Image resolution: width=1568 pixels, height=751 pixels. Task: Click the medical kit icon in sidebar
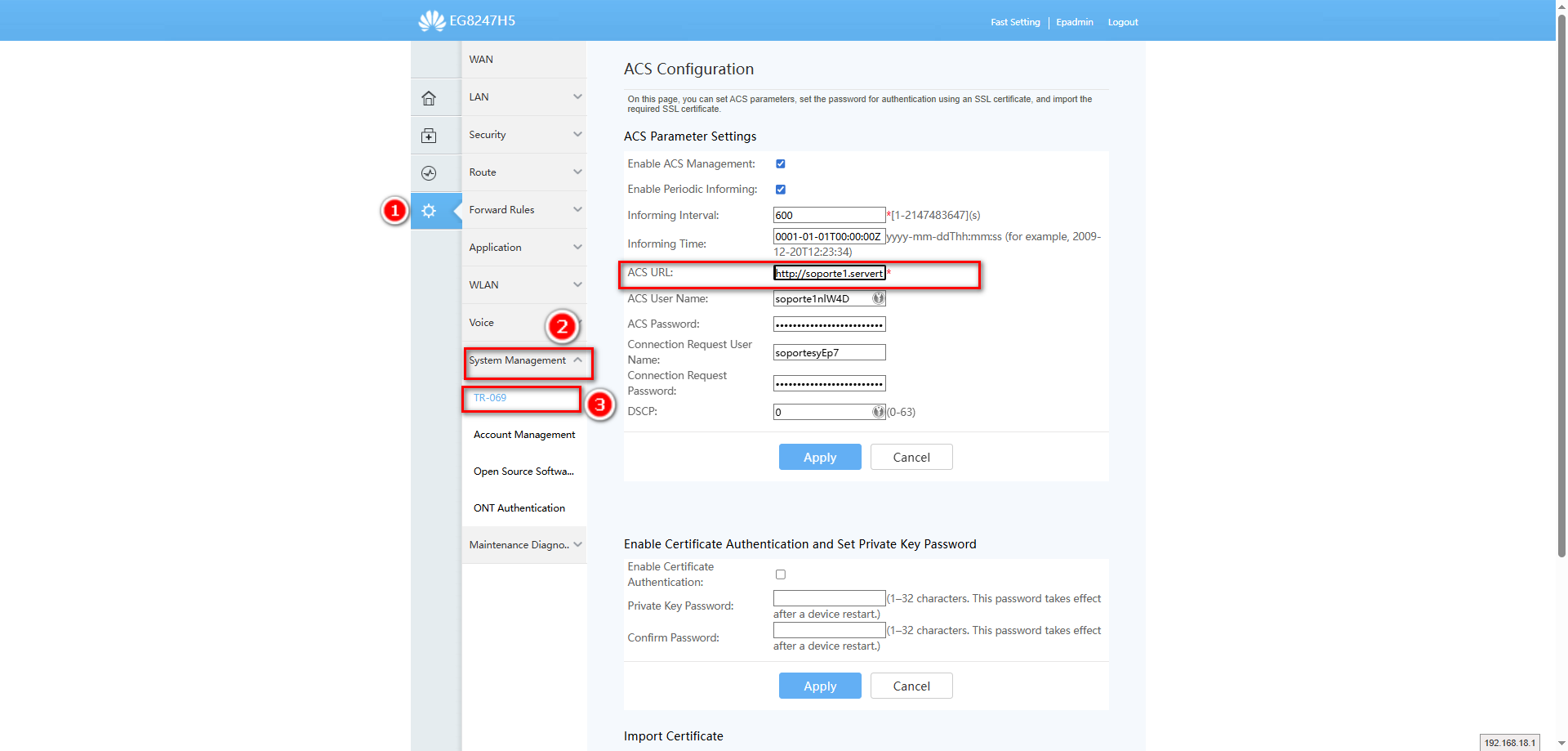coord(429,136)
